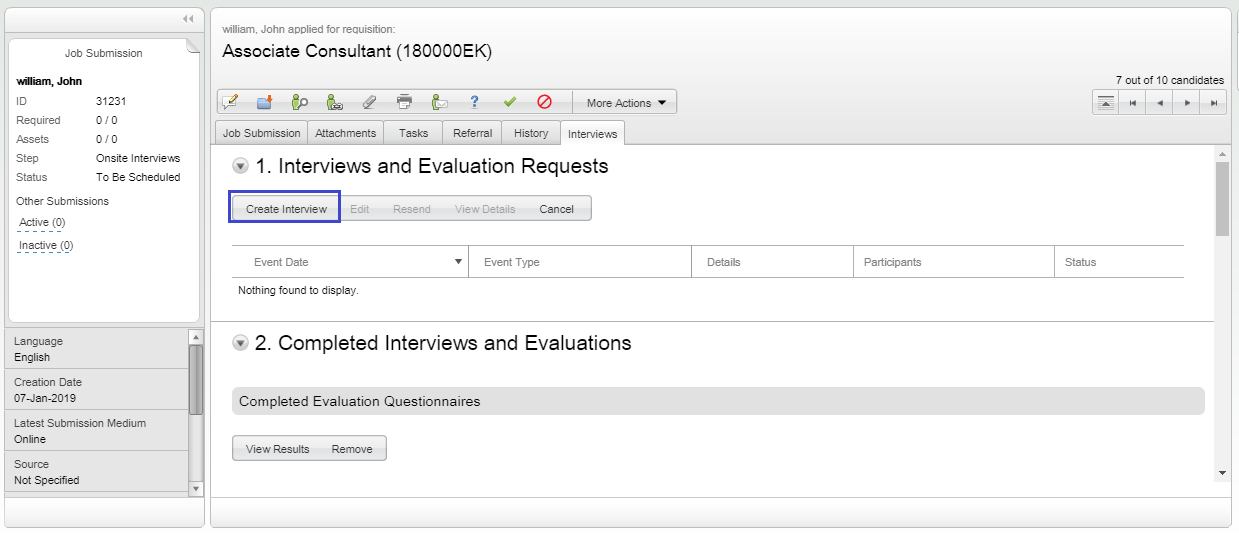Click the main panel vertical scrollbar thumb
1239x535 pixels.
click(x=1222, y=198)
